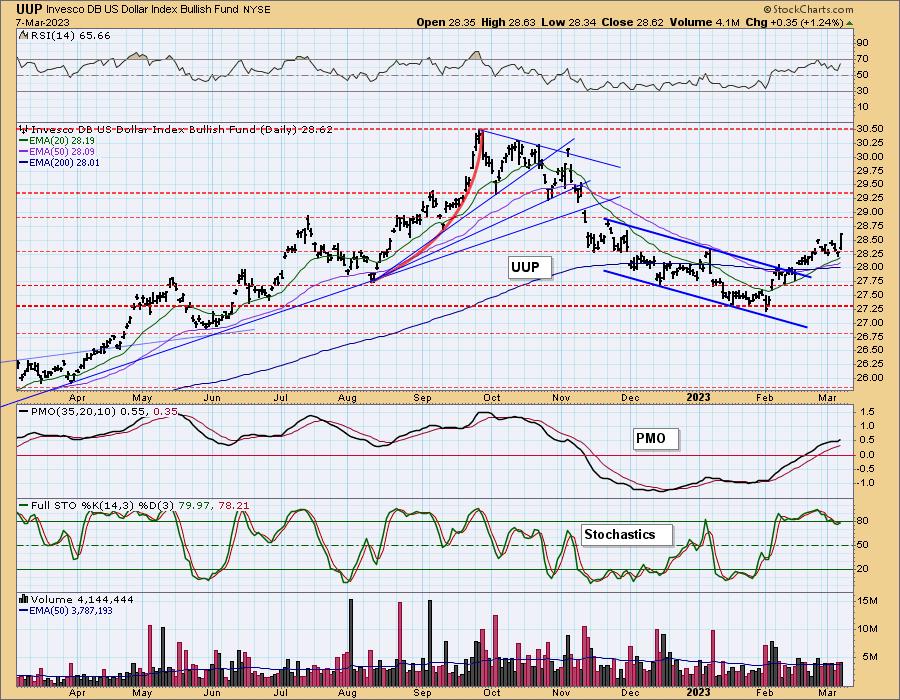Click the Low 28.34 value
This screenshot has width=900, height=700.
569,22
